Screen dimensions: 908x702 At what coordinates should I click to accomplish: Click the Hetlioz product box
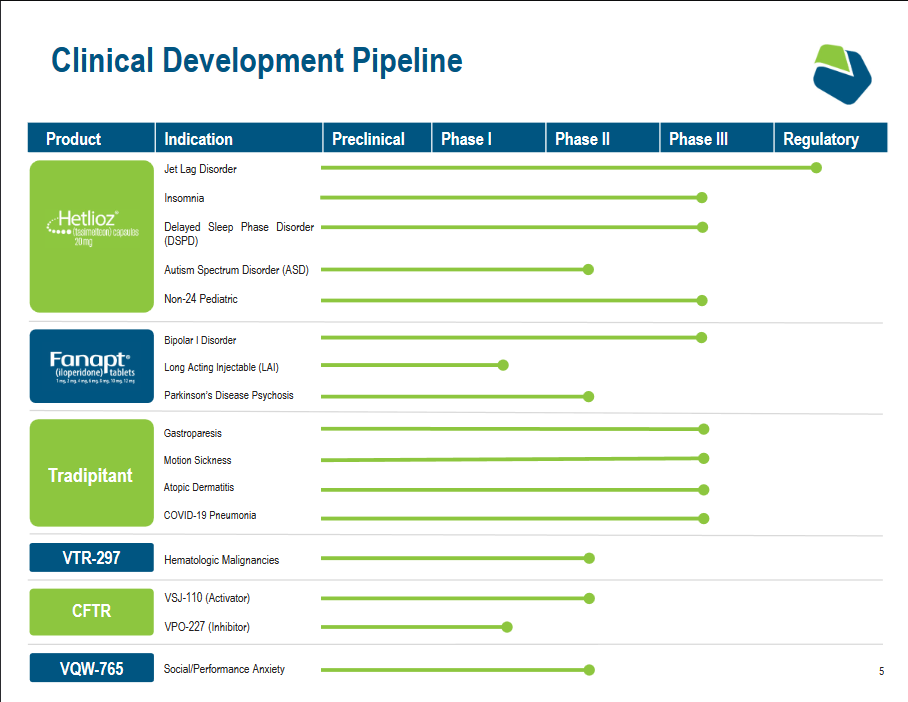(91, 236)
